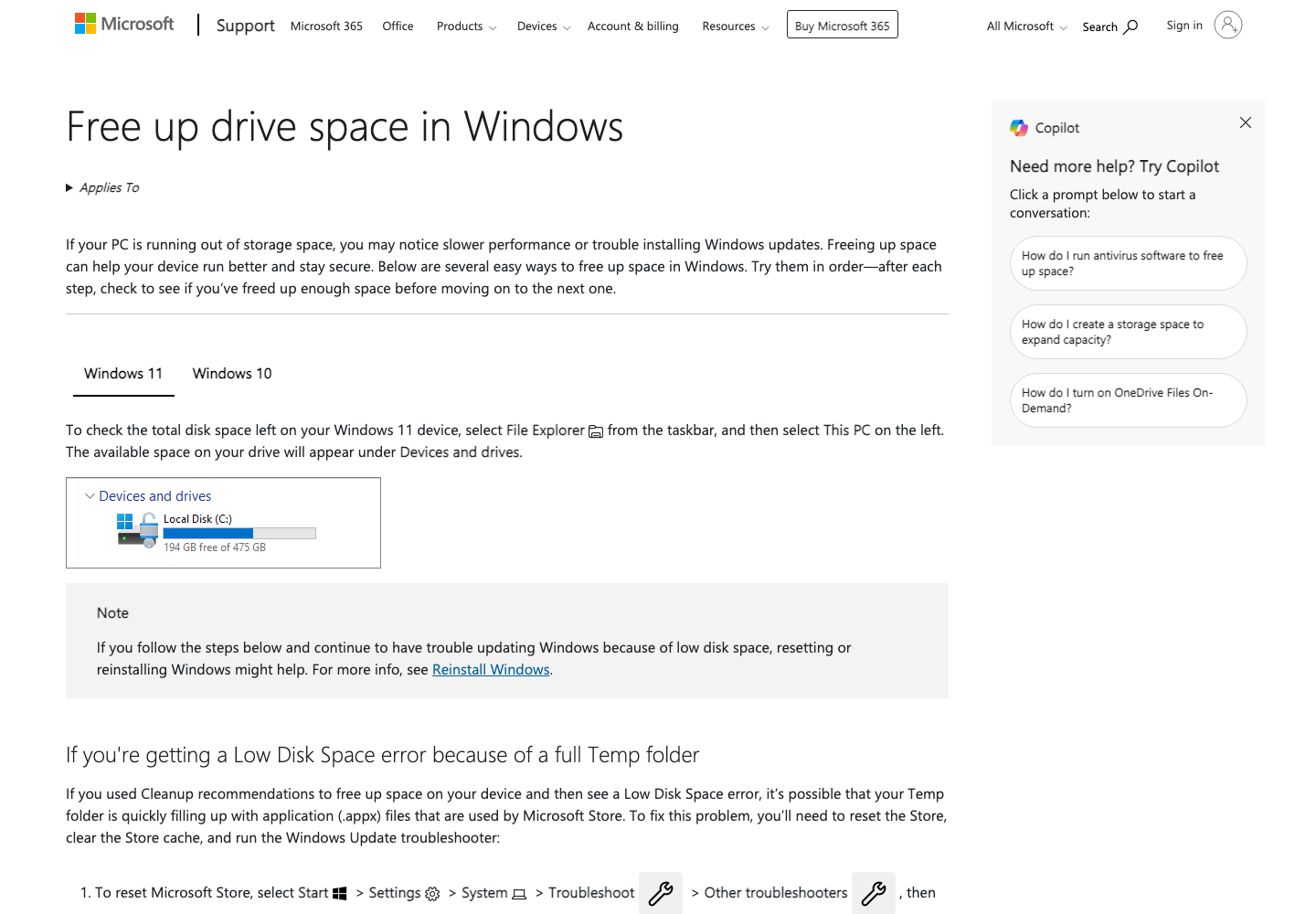Screen dimensions: 1316x914
Task: Click the Devices and drives screenshot image
Action: click(x=223, y=523)
